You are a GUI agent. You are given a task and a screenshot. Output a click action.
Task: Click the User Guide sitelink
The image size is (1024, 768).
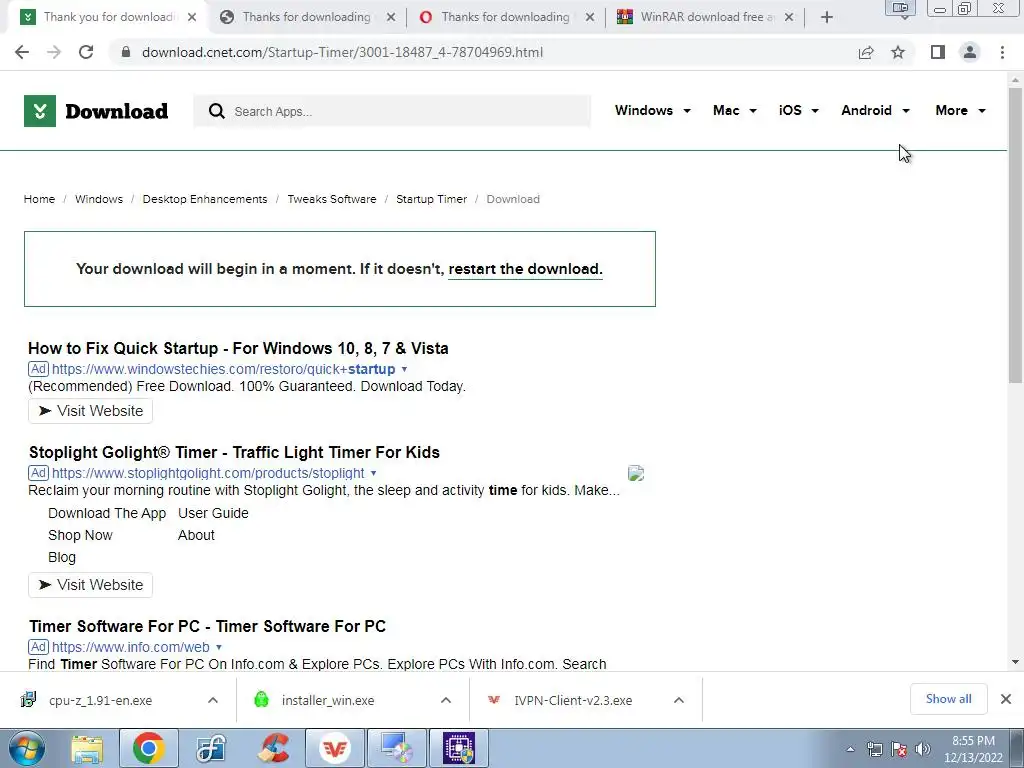pyautogui.click(x=214, y=513)
